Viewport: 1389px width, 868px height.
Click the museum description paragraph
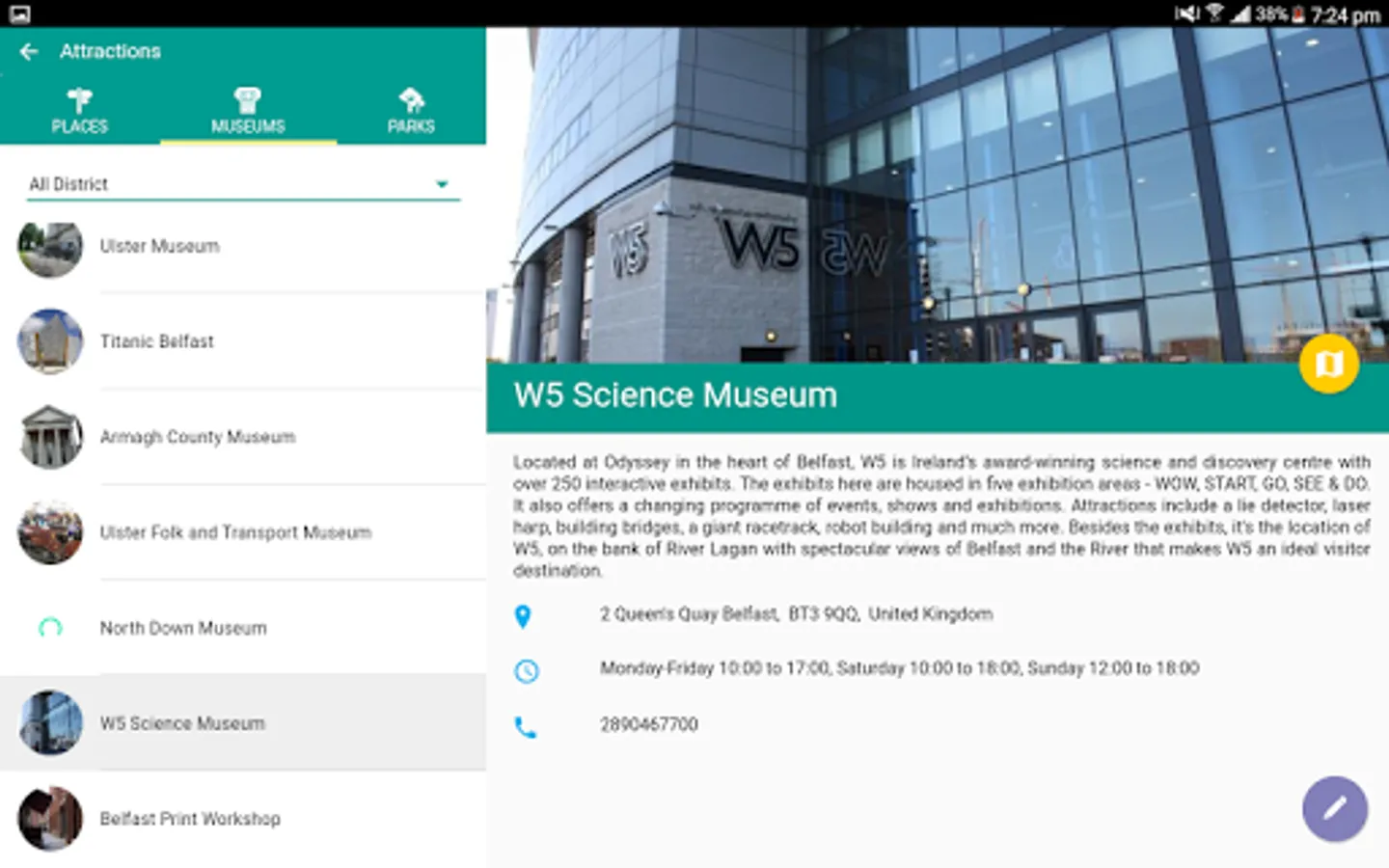coord(941,516)
